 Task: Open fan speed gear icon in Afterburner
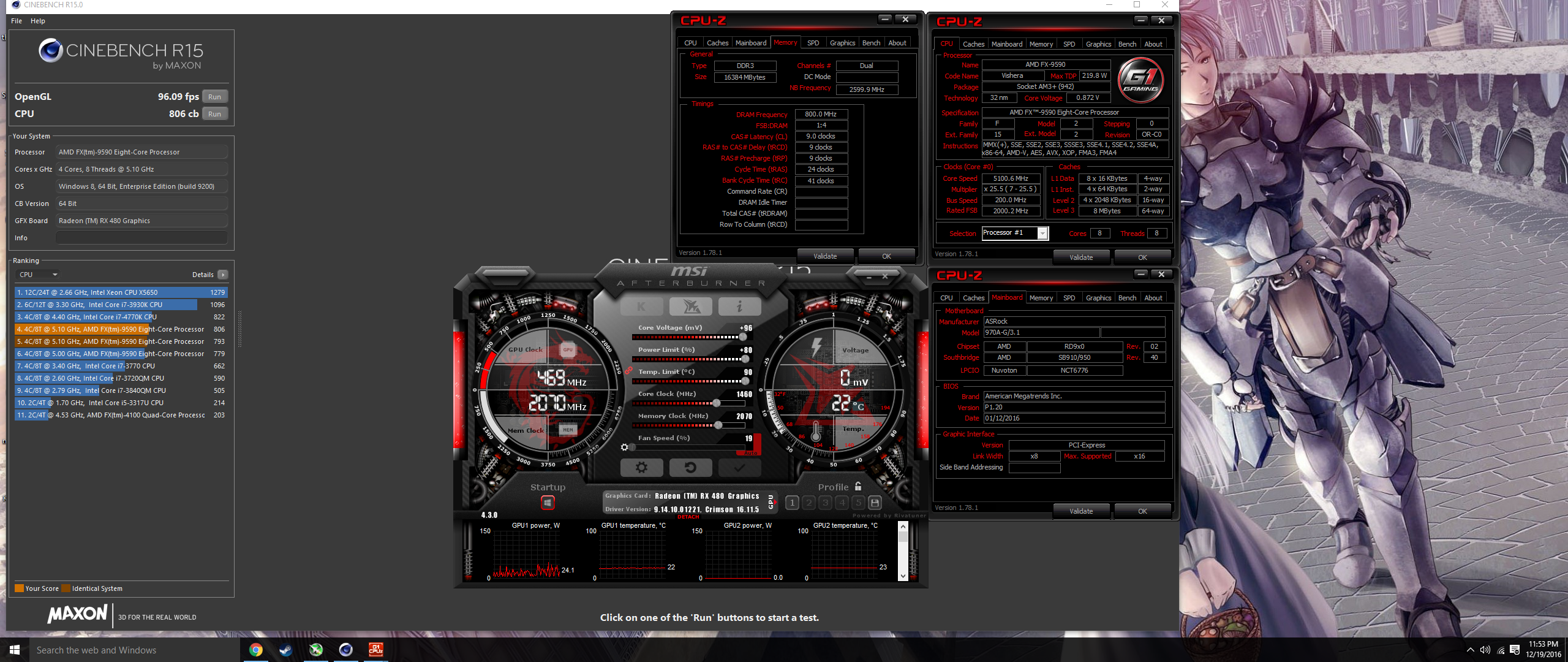[x=624, y=447]
